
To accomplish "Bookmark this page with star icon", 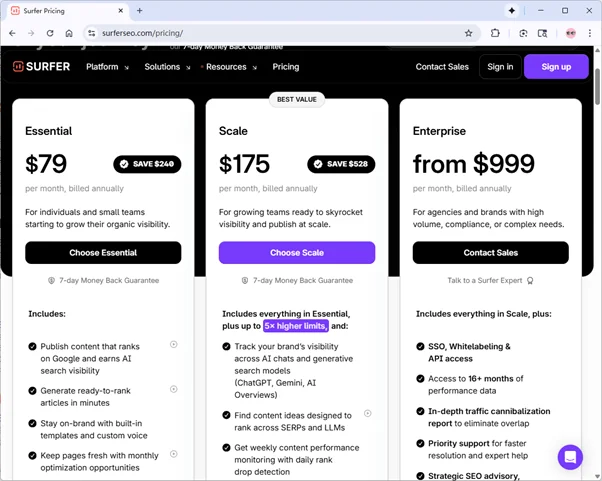I will tap(468, 33).
